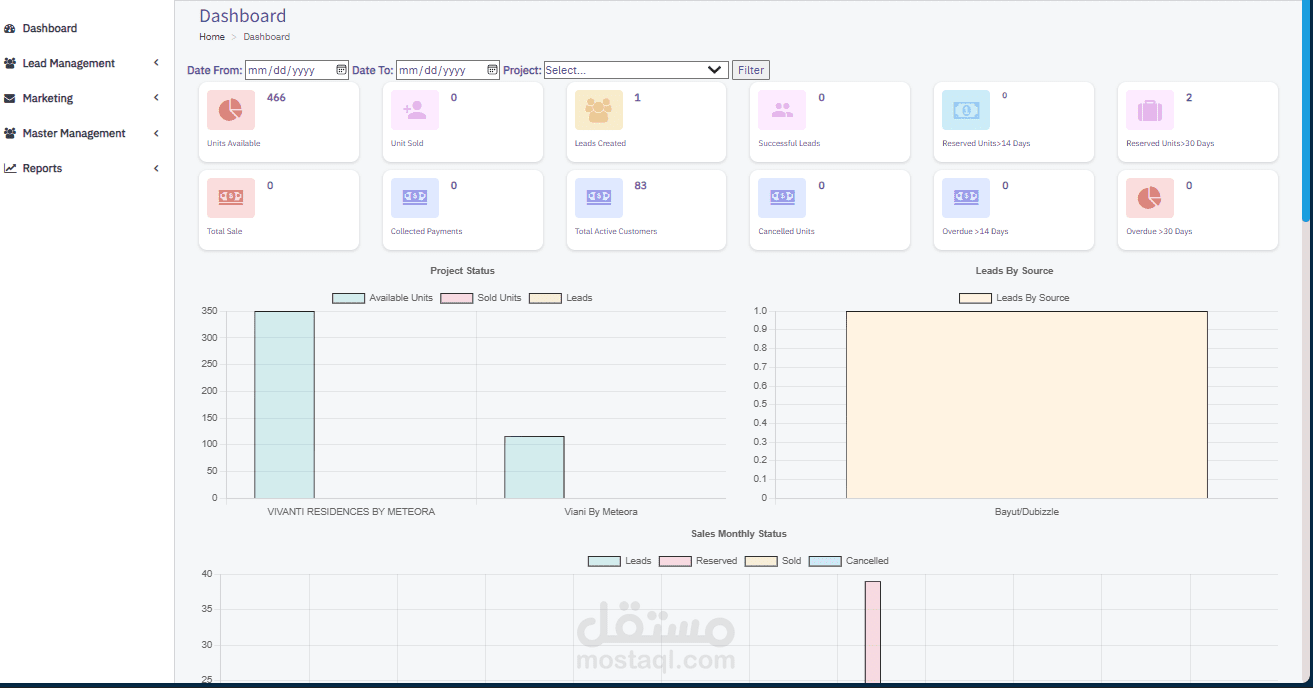Click the Dashboard gauge icon in sidebar
The image size is (1313, 688).
10,28
